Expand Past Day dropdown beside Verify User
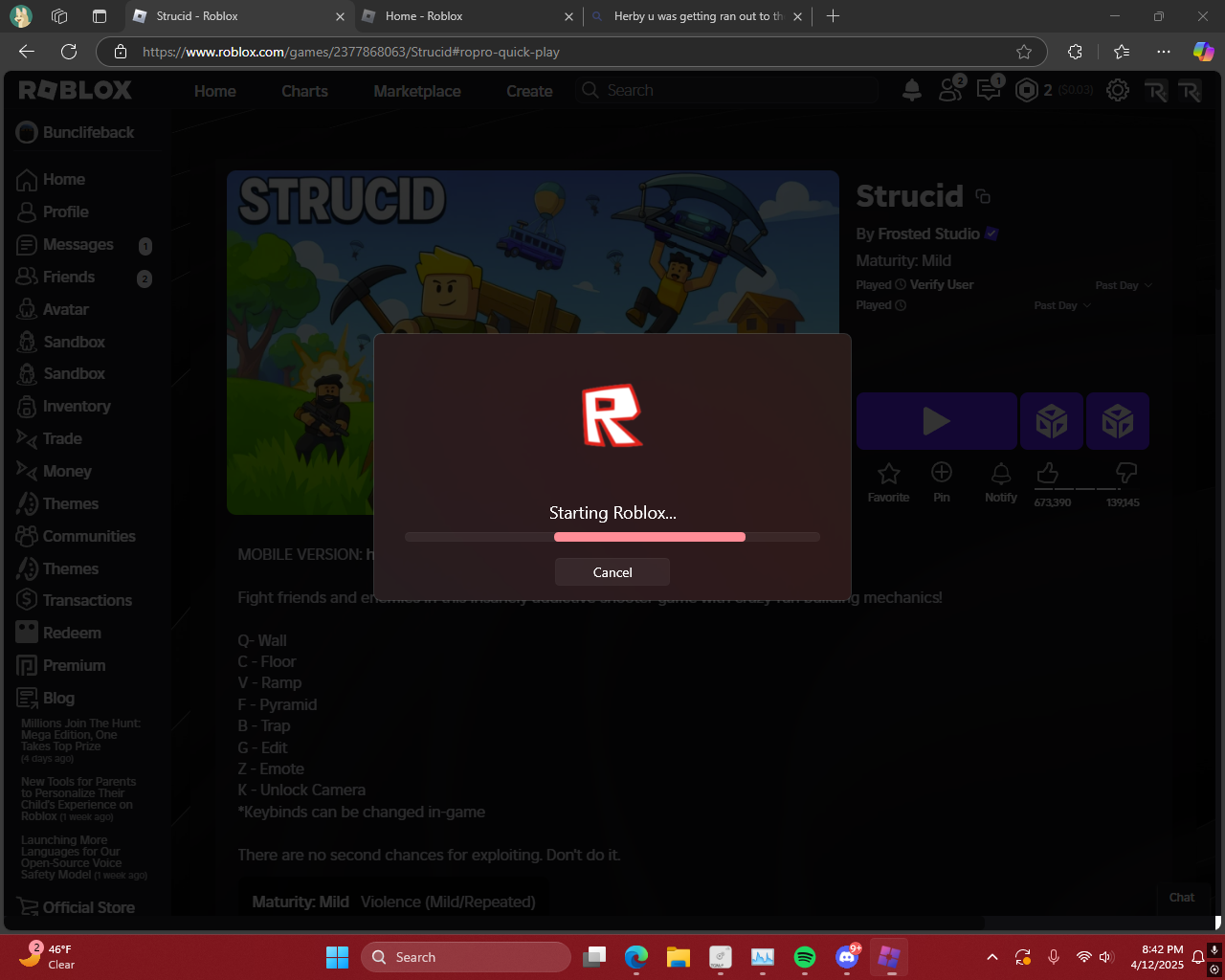Image resolution: width=1225 pixels, height=980 pixels. point(1124,285)
